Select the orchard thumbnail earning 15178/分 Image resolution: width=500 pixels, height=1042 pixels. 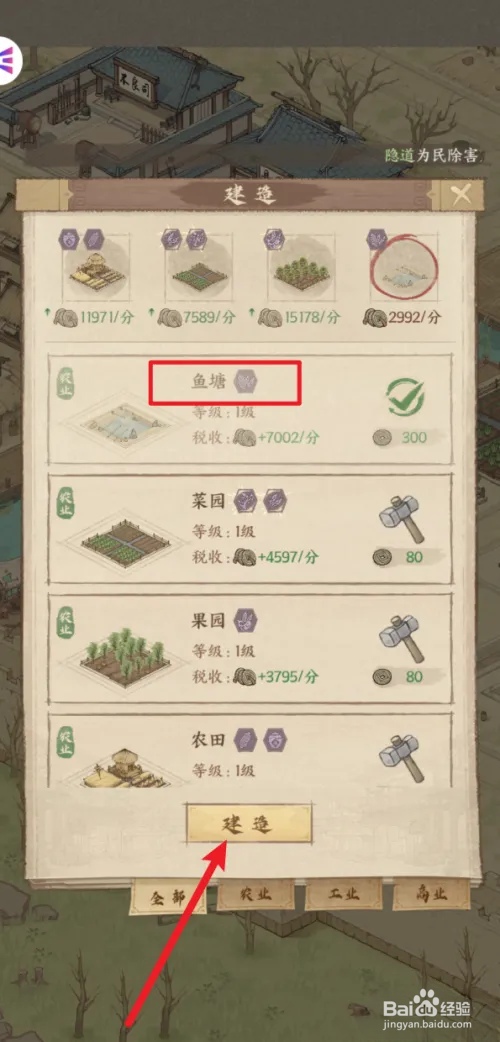click(301, 267)
